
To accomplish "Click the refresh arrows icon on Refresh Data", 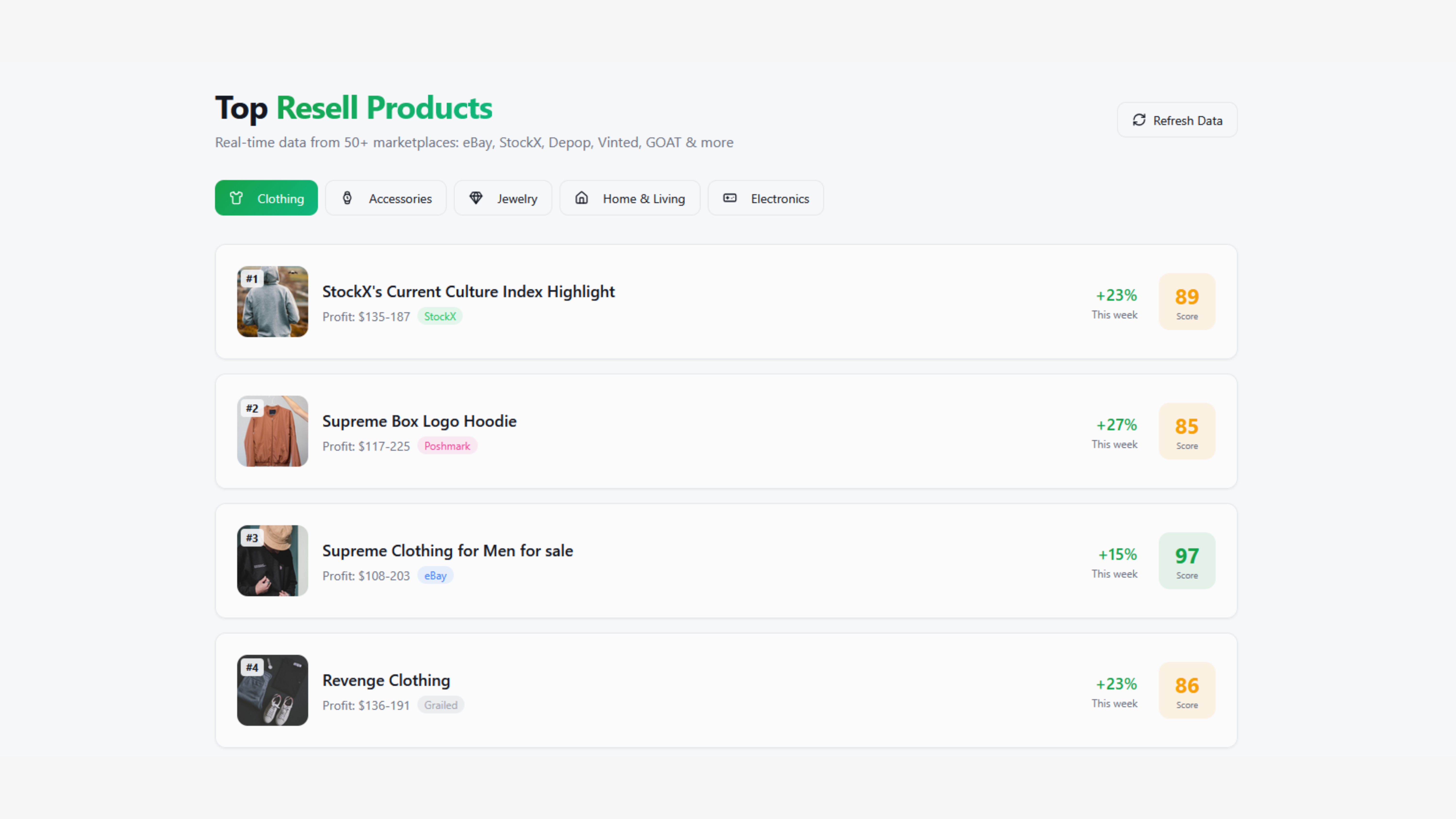I will 1140,120.
